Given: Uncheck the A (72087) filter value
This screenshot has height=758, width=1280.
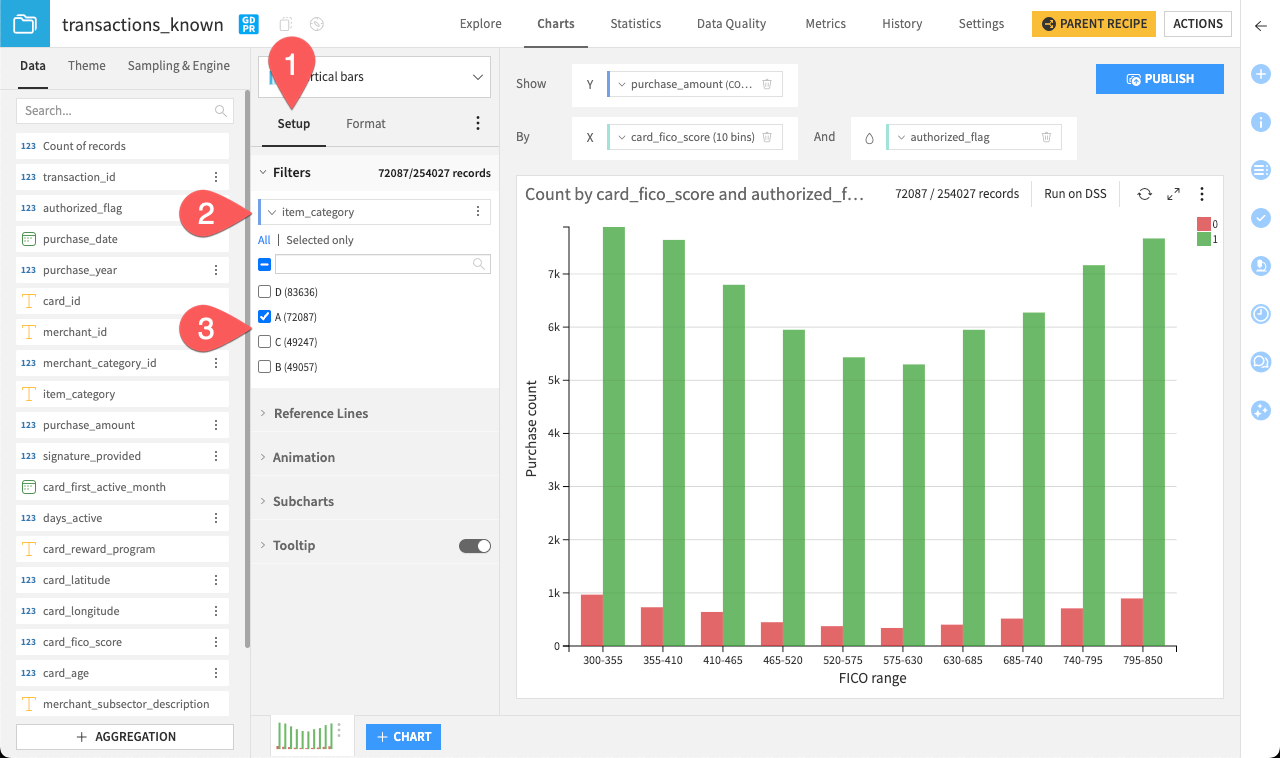Looking at the screenshot, I should 264,317.
